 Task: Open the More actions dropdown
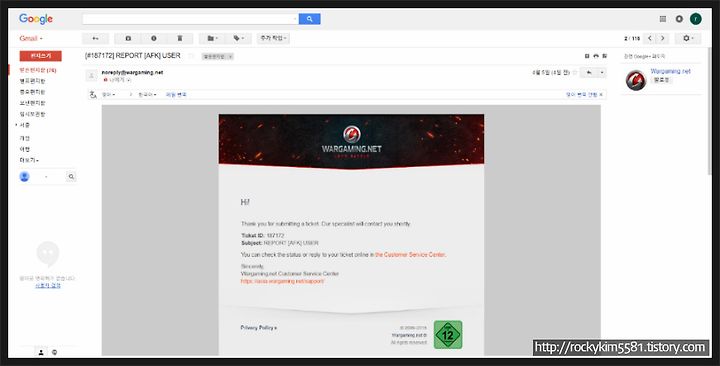[273, 39]
